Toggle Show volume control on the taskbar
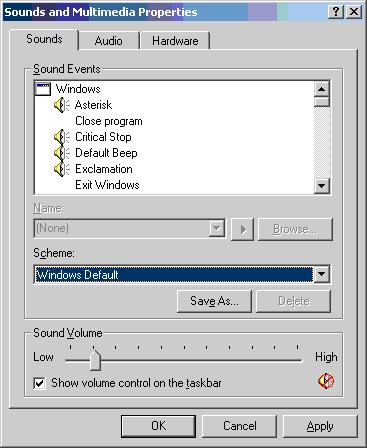367x448 pixels. tap(39, 383)
